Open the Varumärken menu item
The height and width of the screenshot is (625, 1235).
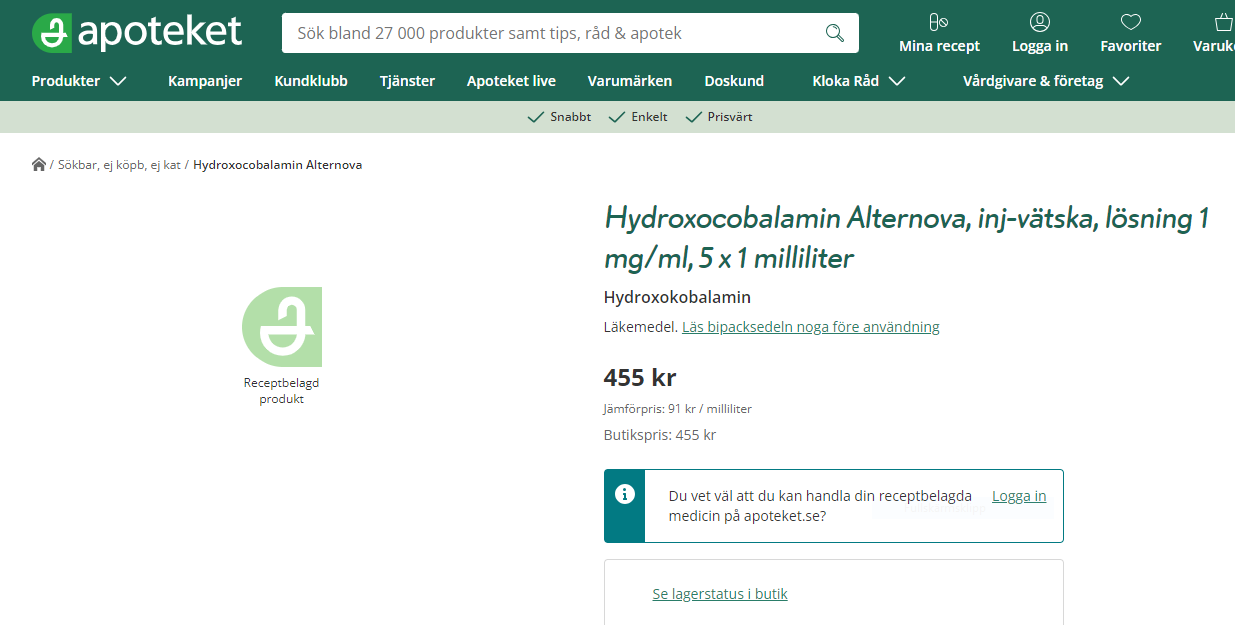(x=630, y=81)
